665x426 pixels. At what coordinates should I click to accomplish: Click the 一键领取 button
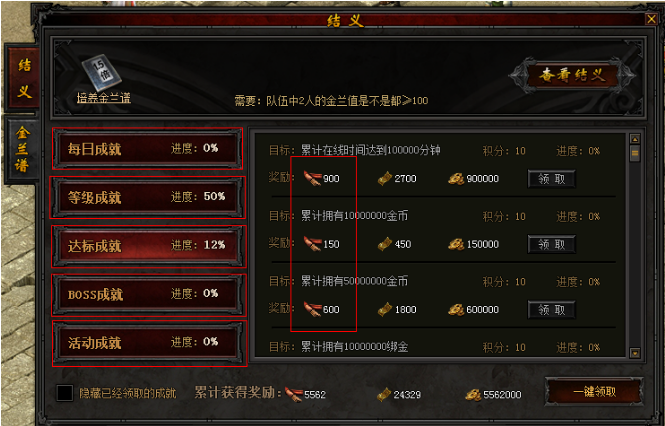594,392
